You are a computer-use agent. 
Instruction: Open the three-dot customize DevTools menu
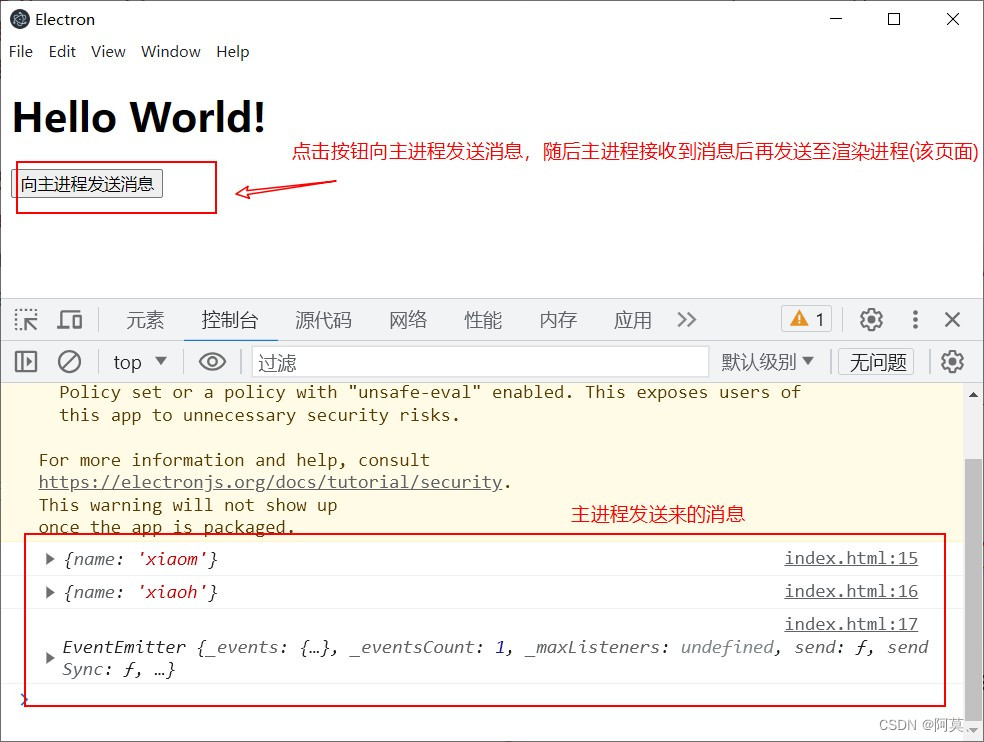(915, 319)
